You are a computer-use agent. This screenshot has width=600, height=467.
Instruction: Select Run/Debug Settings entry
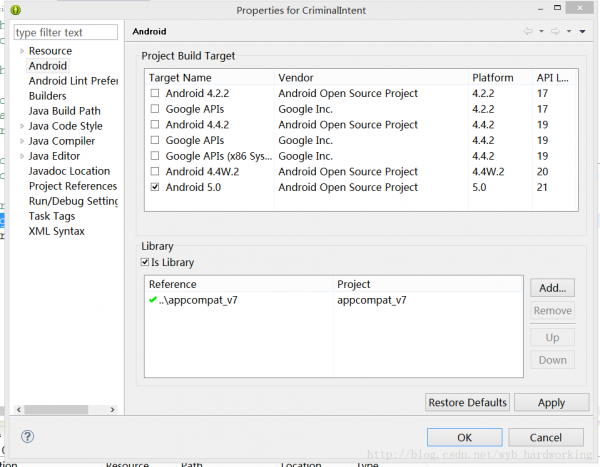click(73, 201)
